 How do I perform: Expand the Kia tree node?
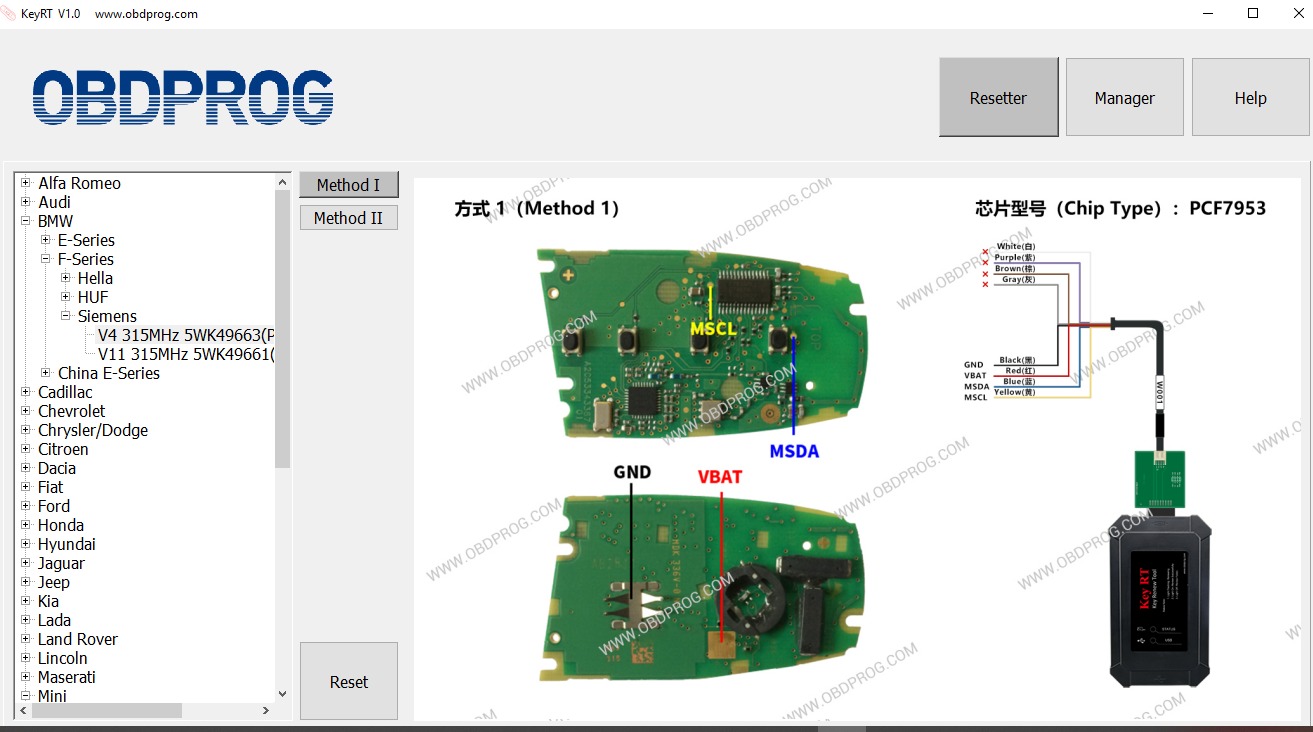tap(26, 601)
